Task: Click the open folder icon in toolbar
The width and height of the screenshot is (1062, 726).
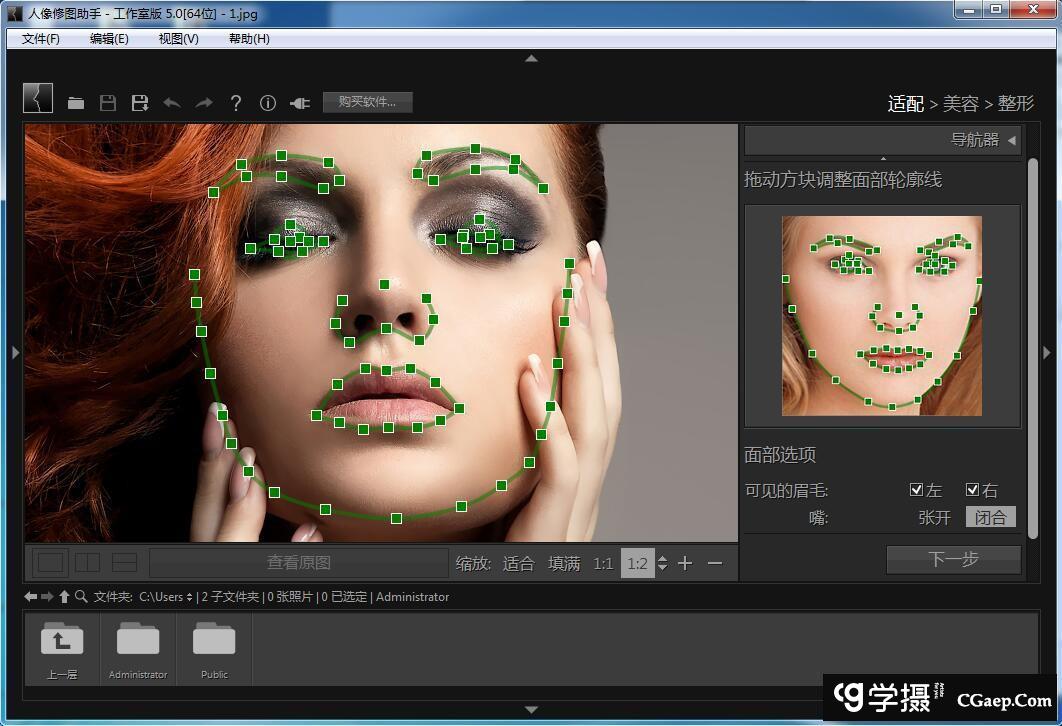Action: click(x=76, y=103)
